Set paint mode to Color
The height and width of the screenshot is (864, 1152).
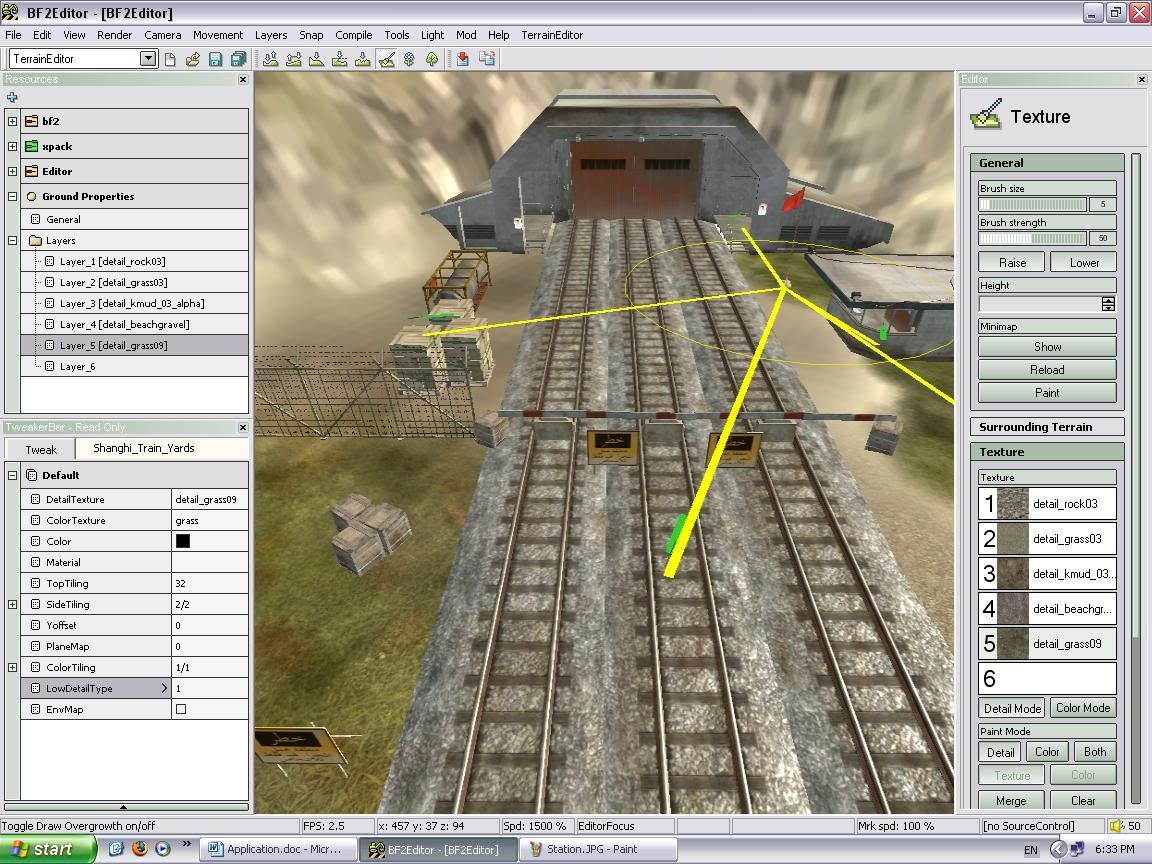(x=1047, y=752)
